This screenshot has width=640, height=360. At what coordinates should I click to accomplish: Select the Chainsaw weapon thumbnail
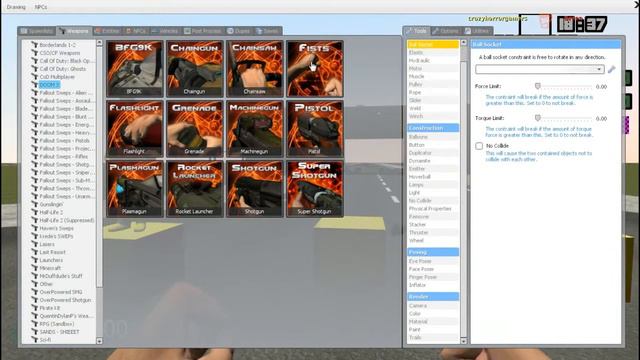pyautogui.click(x=255, y=69)
